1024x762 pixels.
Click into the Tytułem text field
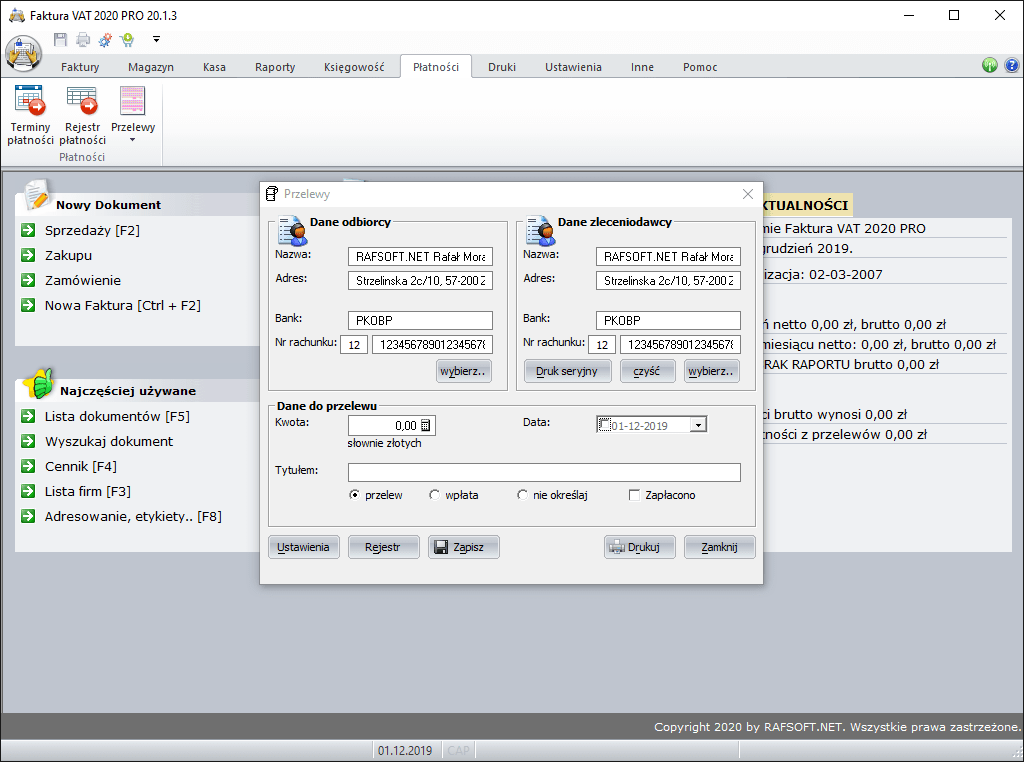pyautogui.click(x=544, y=472)
